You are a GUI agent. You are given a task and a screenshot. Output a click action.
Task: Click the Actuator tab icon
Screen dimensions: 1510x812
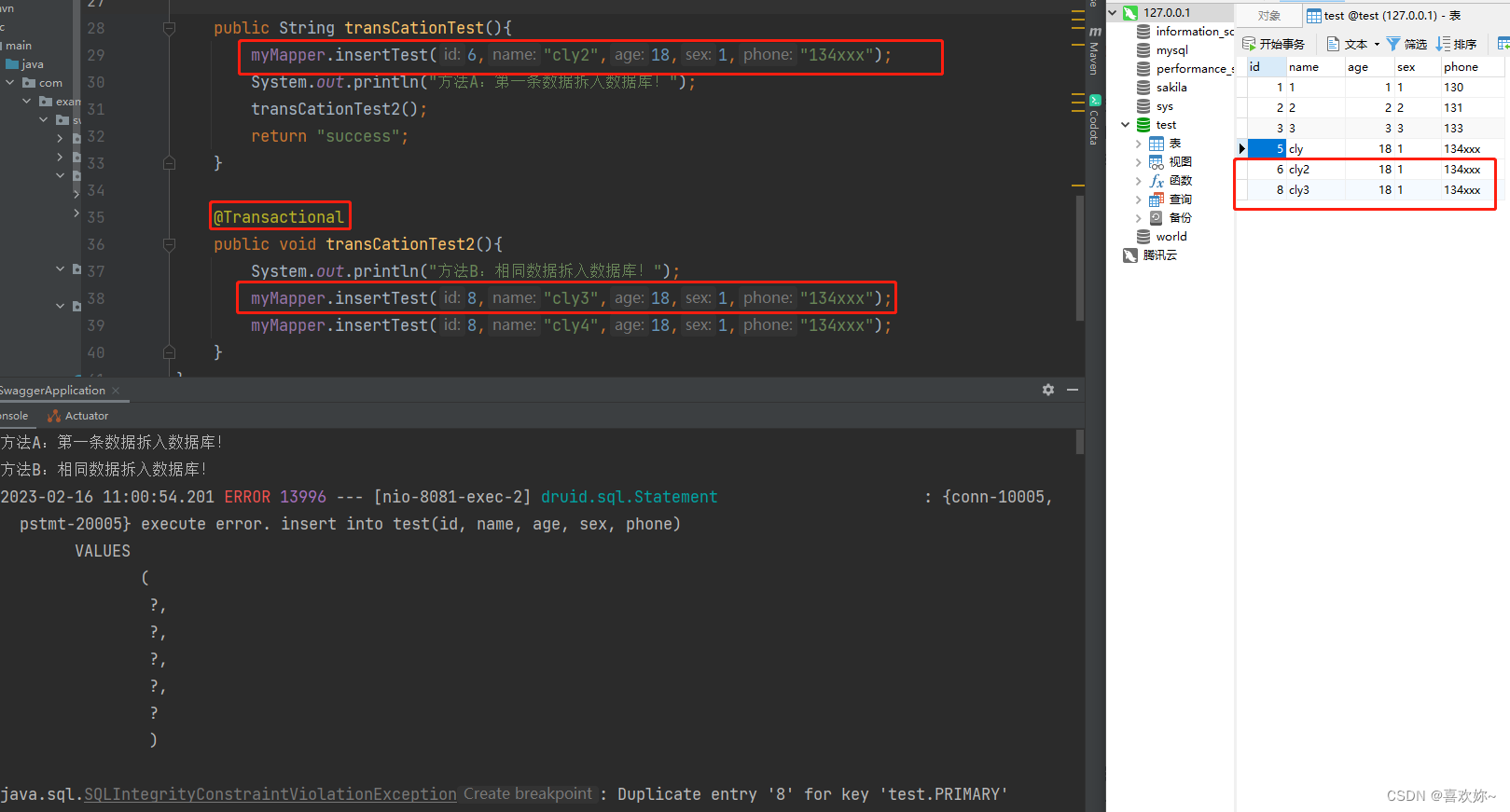[54, 416]
